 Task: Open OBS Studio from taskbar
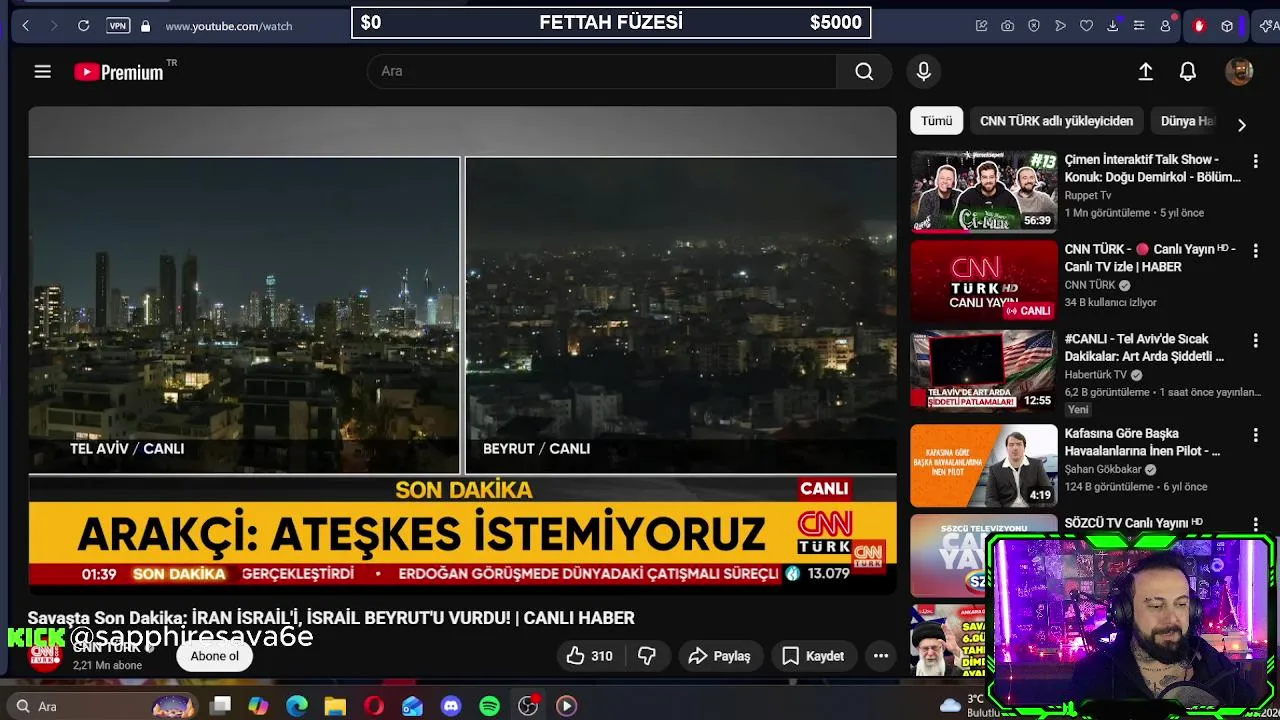click(528, 706)
